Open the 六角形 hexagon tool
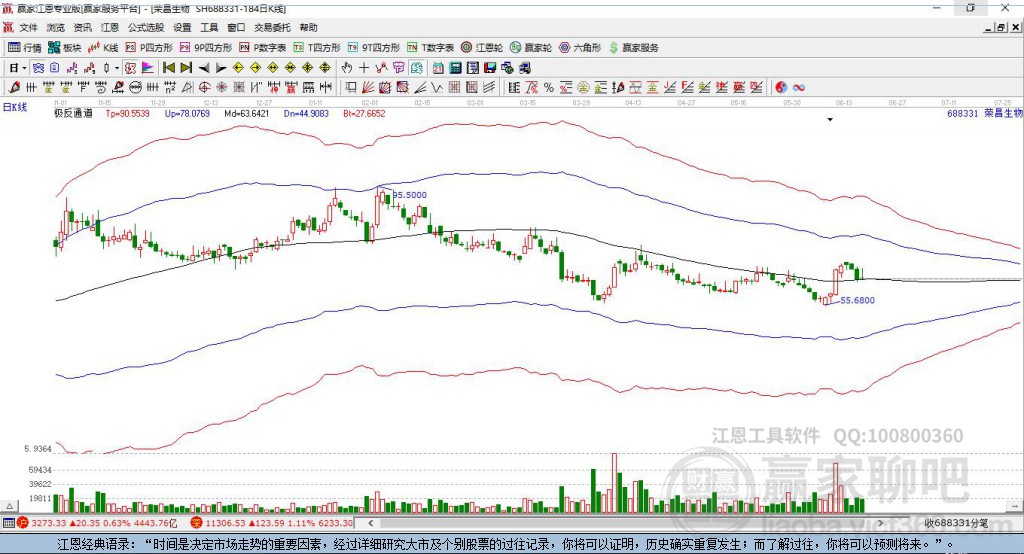 (580, 48)
